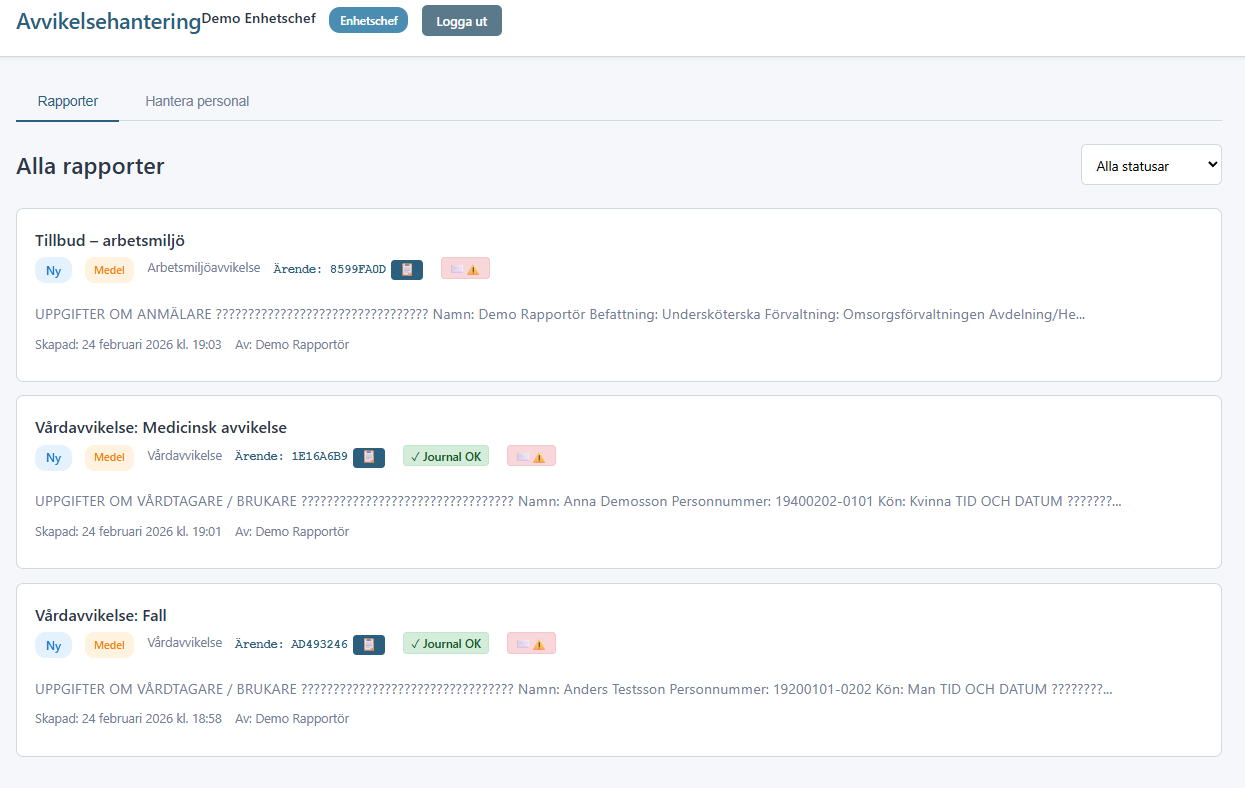Click the Alla rapporter heading
This screenshot has height=788, width=1245.
tap(90, 166)
